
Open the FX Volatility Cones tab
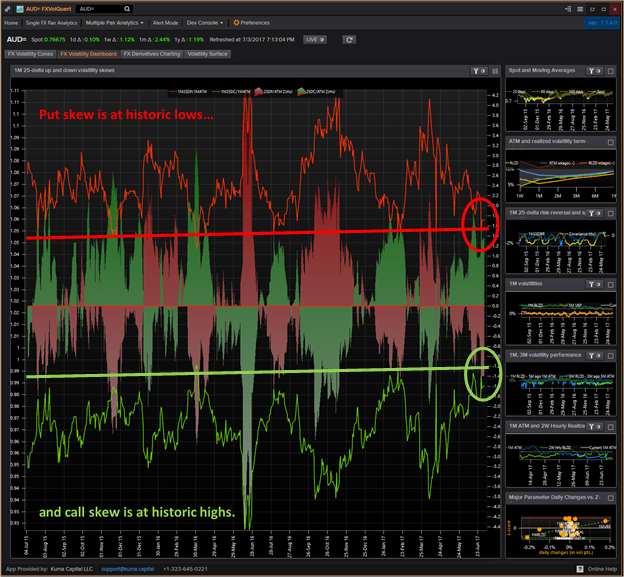30,54
